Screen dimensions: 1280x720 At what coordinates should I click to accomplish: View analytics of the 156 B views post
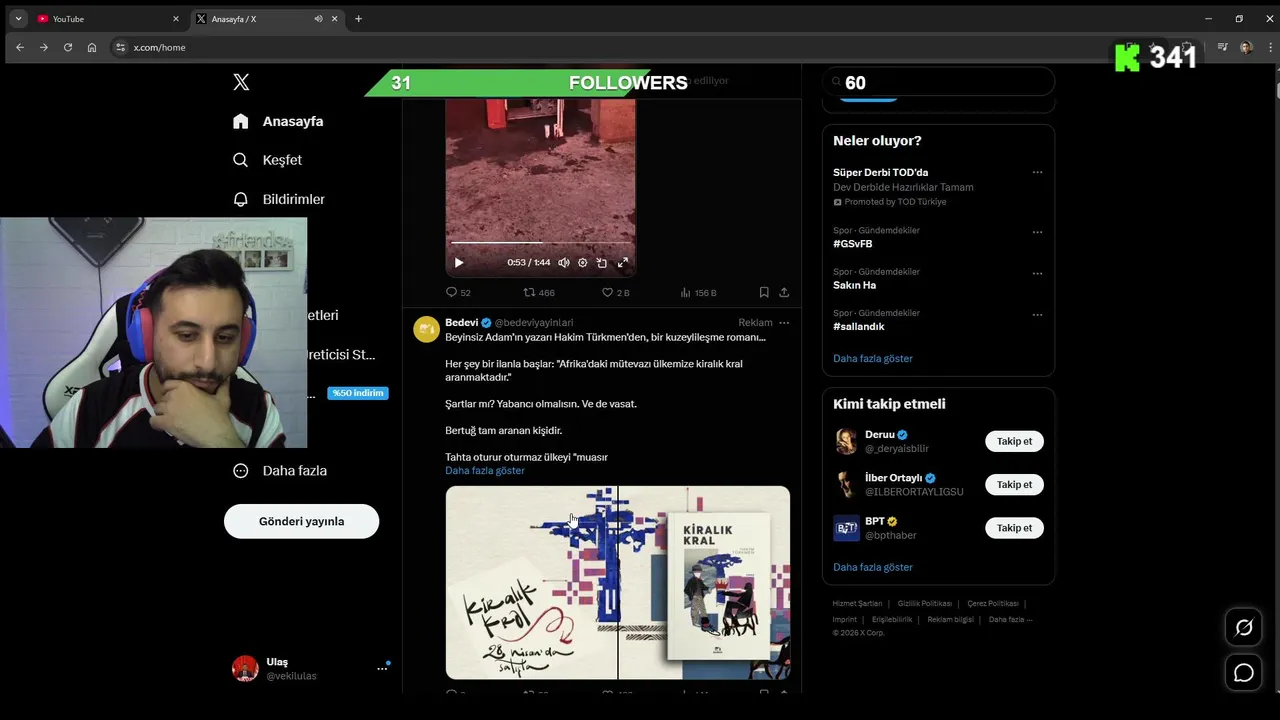(698, 292)
